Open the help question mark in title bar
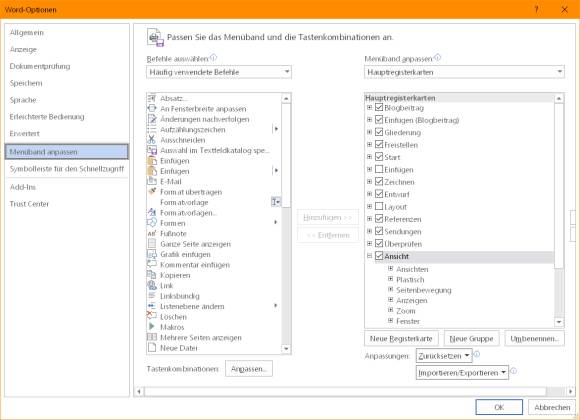The image size is (580, 420). (536, 9)
